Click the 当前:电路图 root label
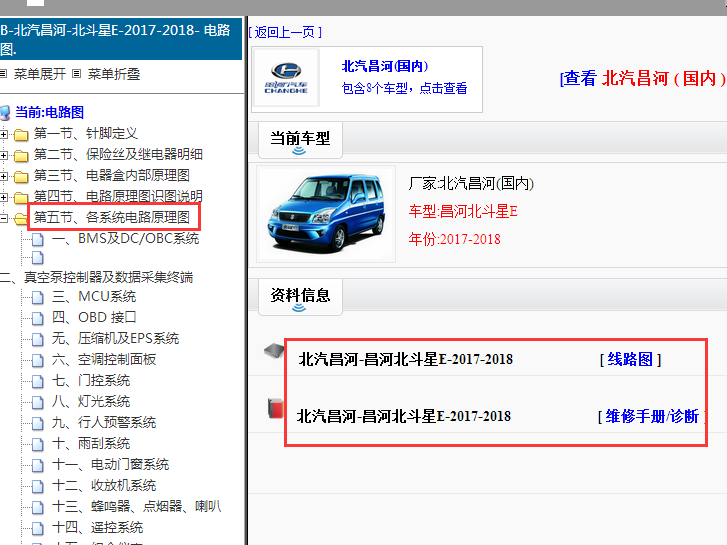 click(x=50, y=112)
